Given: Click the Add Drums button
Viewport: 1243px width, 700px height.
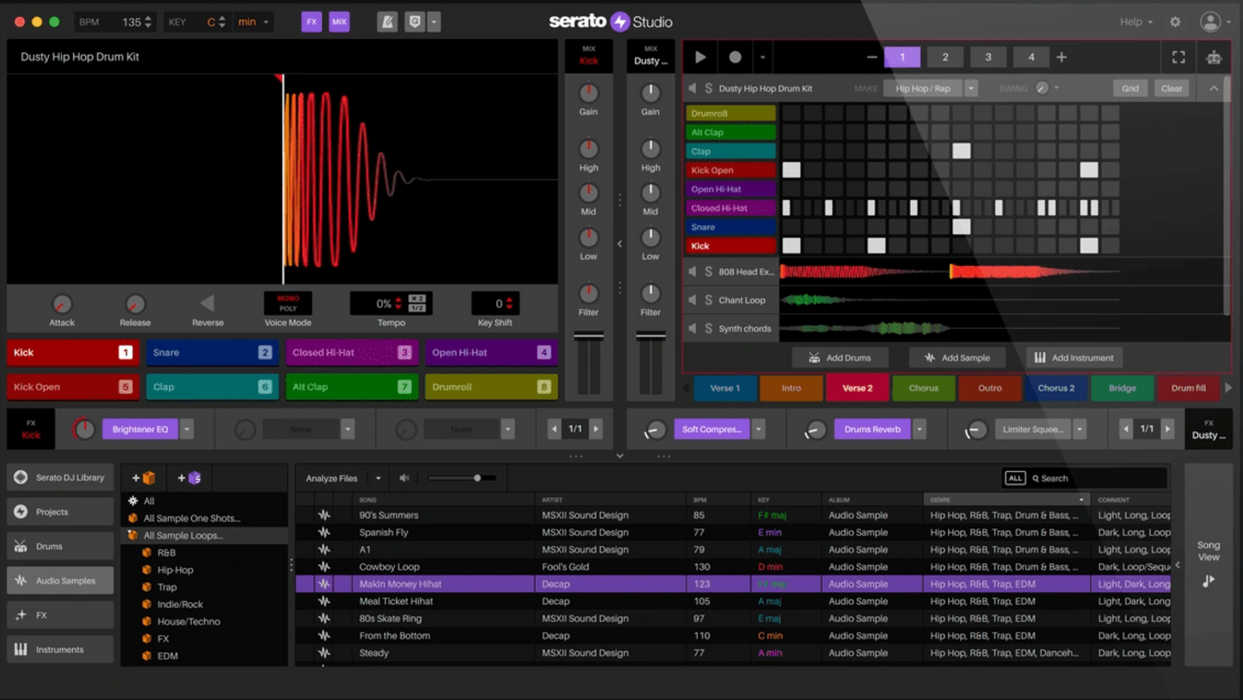Looking at the screenshot, I should click(840, 358).
